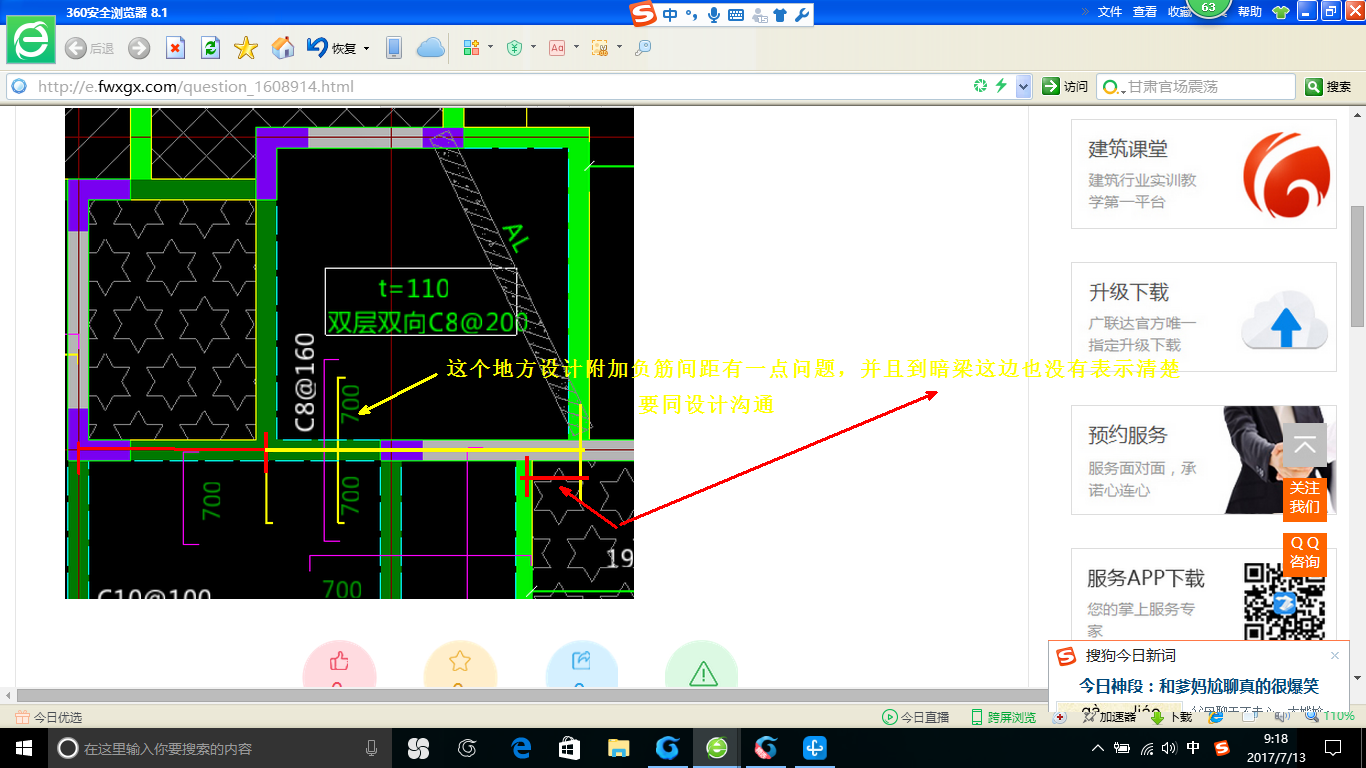
Task: Click the screenshot scissors icon
Action: [x=600, y=48]
